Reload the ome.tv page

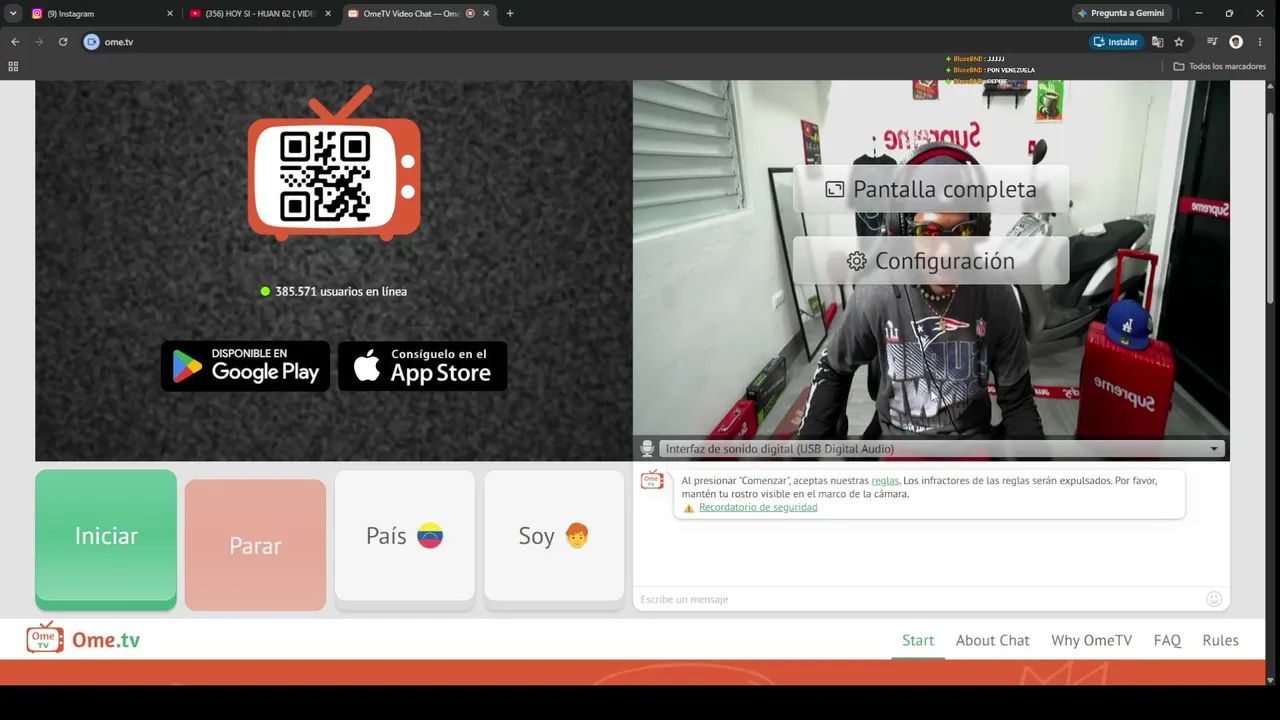click(63, 42)
